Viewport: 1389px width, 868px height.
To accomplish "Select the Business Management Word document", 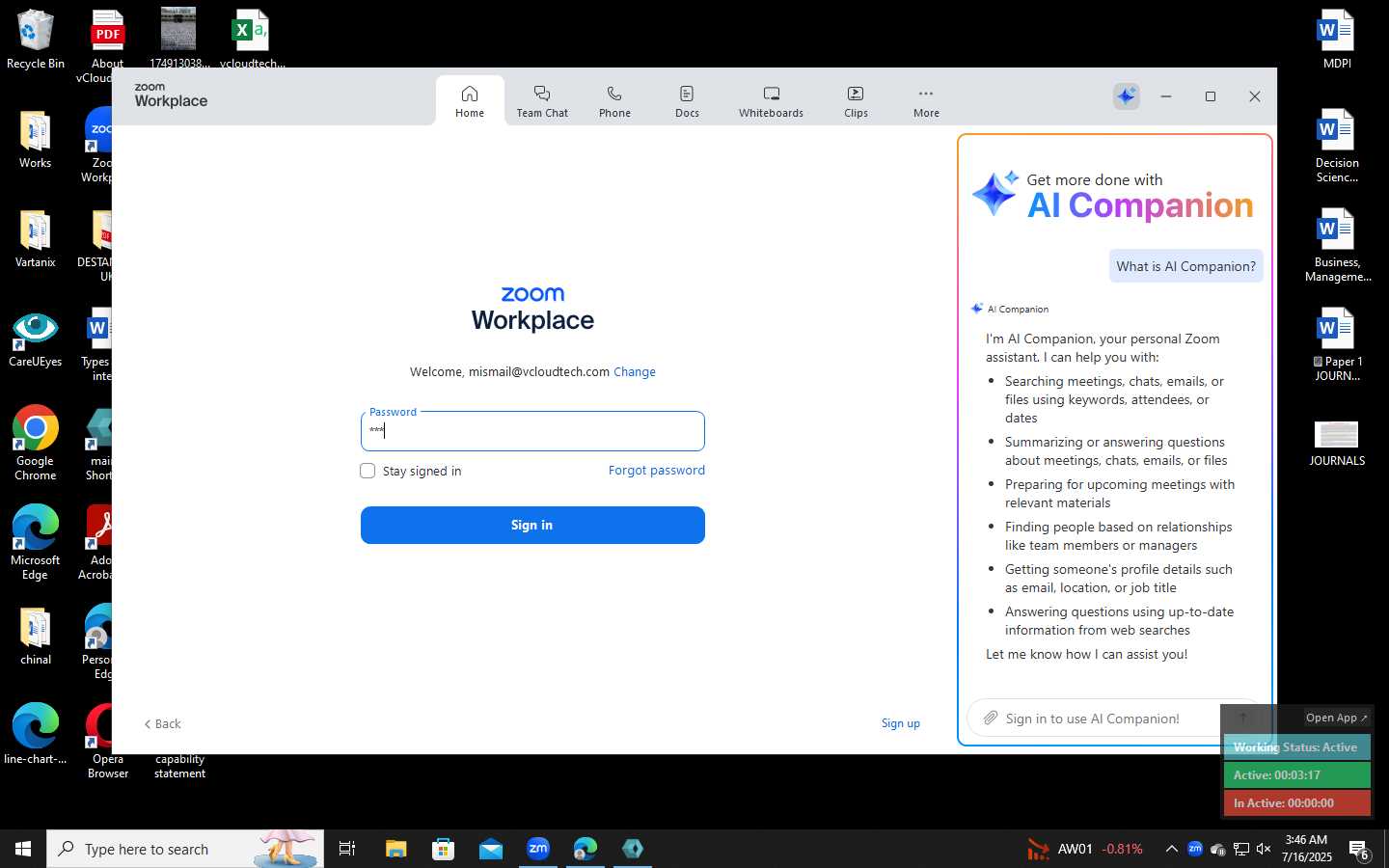I will 1337,246.
